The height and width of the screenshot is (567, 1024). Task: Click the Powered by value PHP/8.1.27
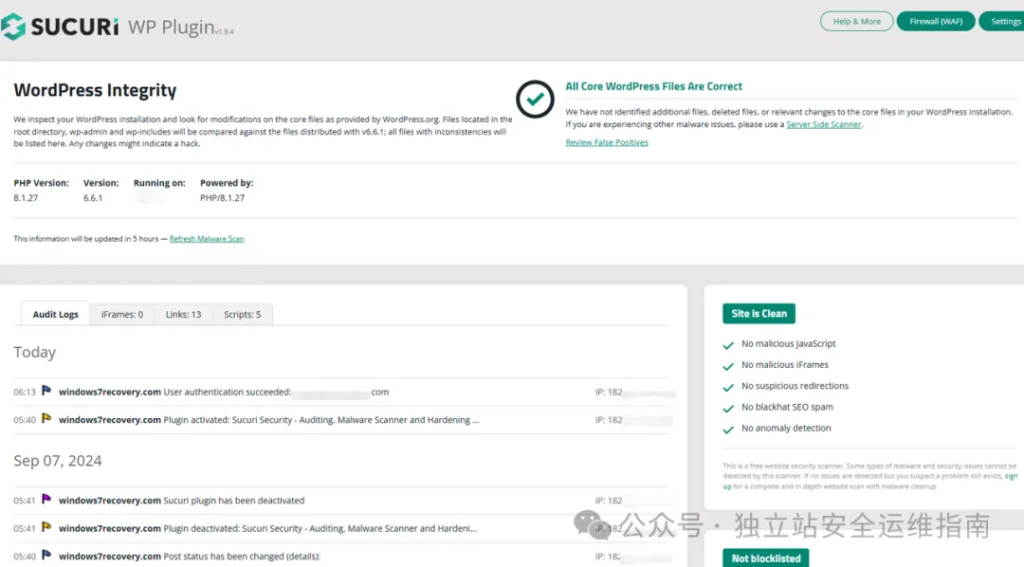[222, 198]
